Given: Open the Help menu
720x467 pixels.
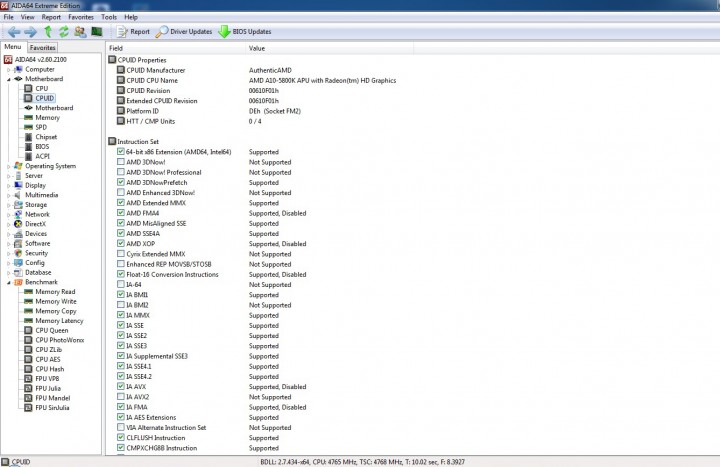Looking at the screenshot, I should 131,17.
